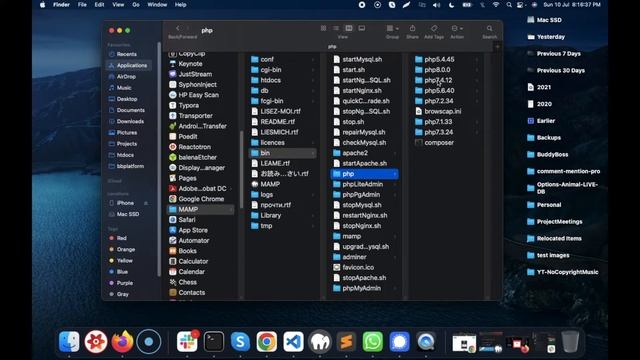The image size is (640, 360).
Task: Select the startMysql.sh file
Action: tap(362, 59)
